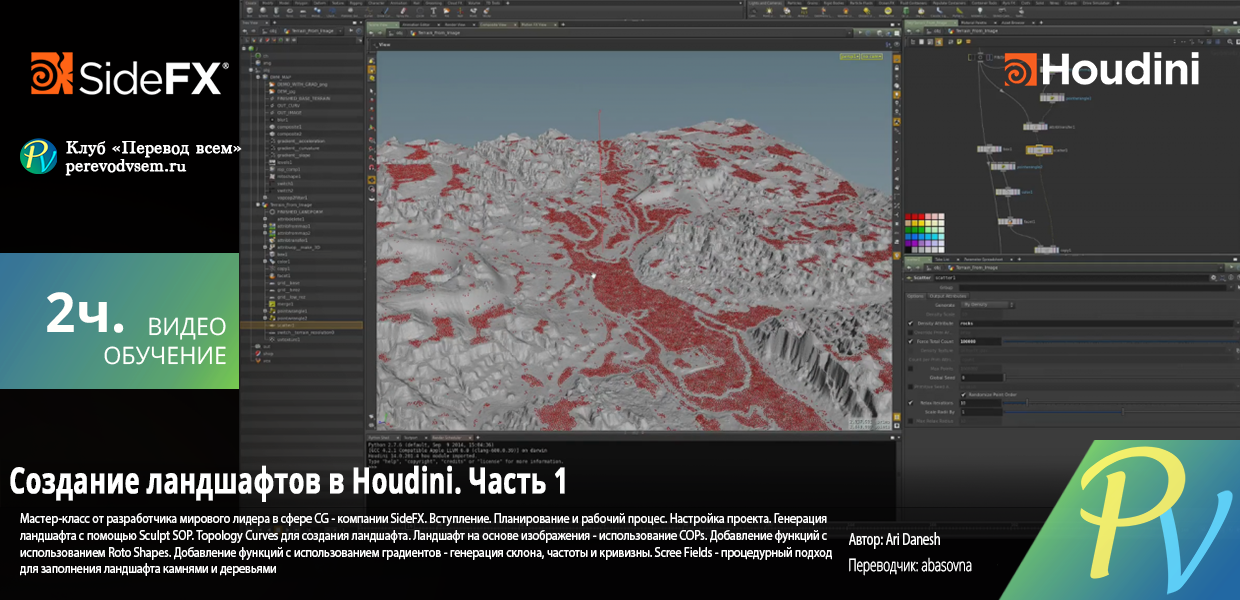Select the Font shelf tool

click(x=433, y=11)
